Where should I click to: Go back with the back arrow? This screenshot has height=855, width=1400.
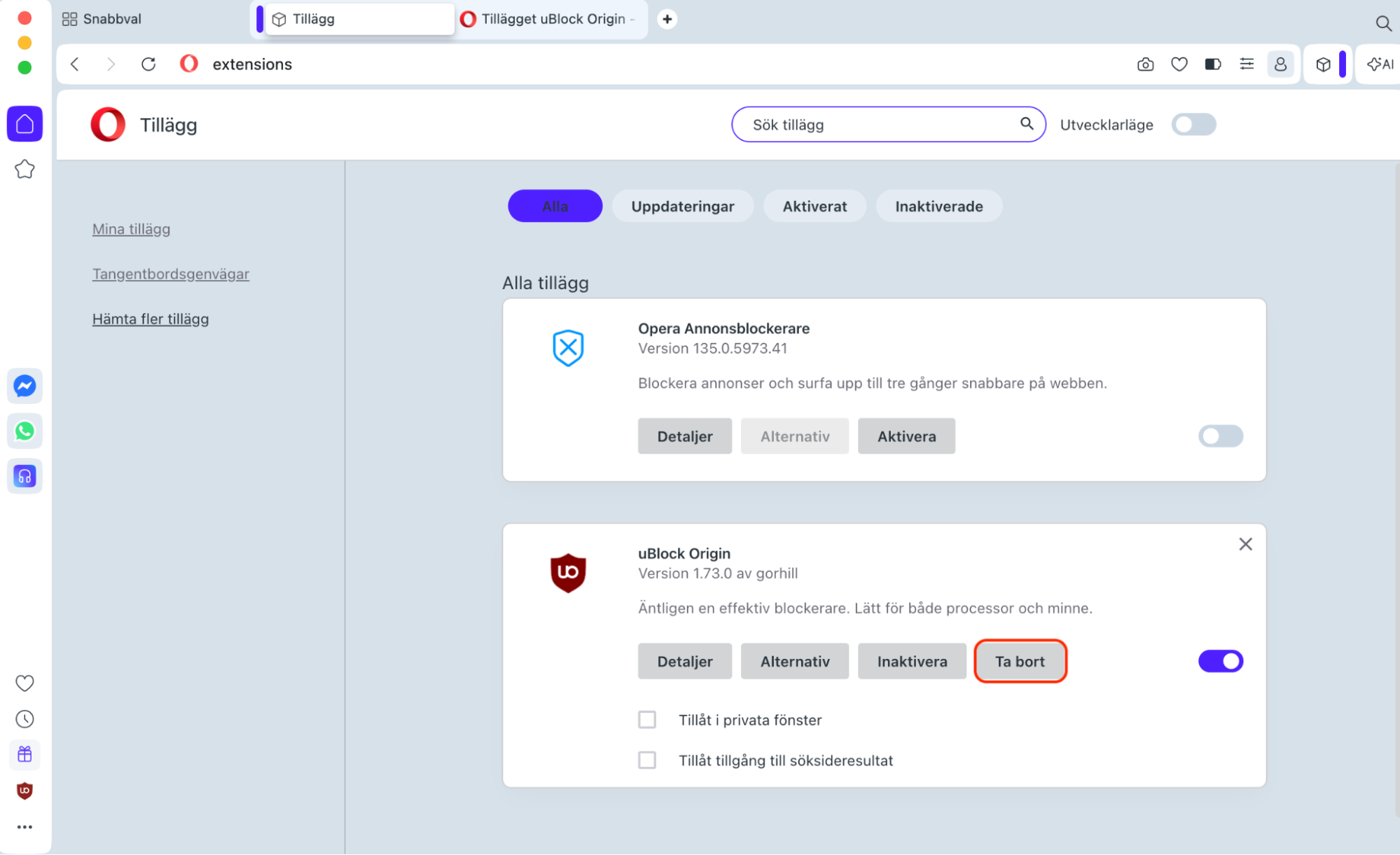click(75, 64)
